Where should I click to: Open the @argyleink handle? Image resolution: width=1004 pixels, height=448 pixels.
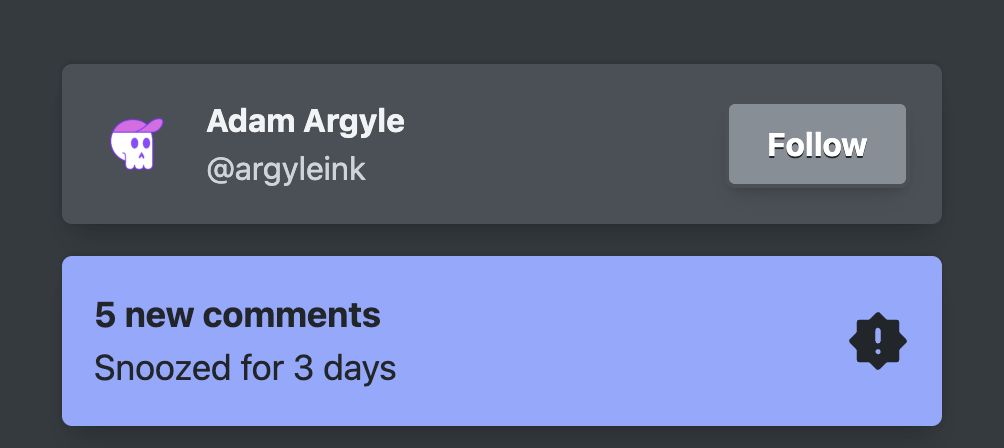coord(285,169)
